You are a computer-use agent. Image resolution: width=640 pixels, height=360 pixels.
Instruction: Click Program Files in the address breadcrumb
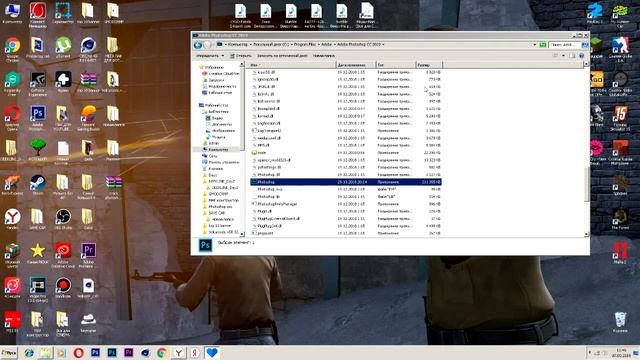point(305,44)
